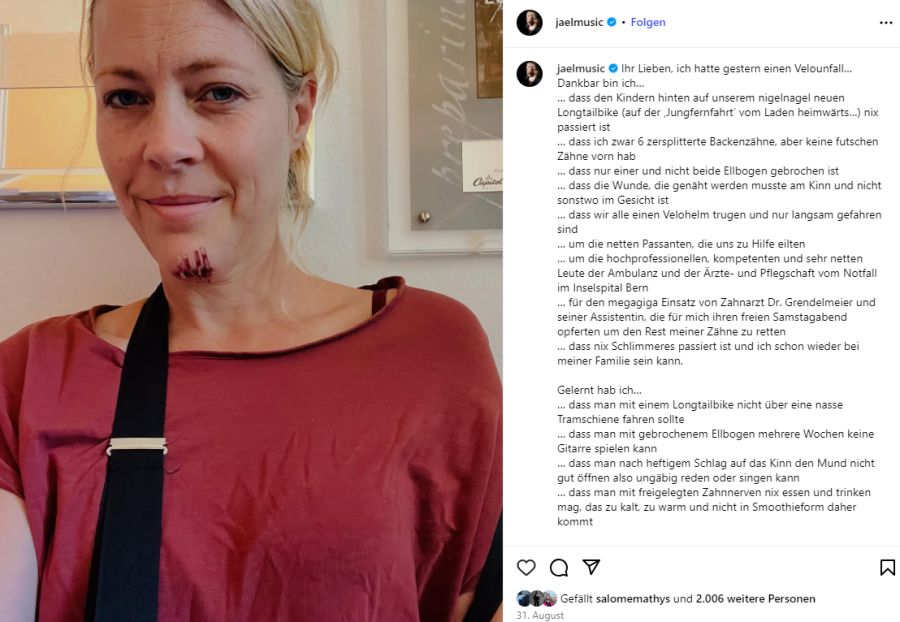Like the post with heart icon
The image size is (900, 622).
coord(526,567)
